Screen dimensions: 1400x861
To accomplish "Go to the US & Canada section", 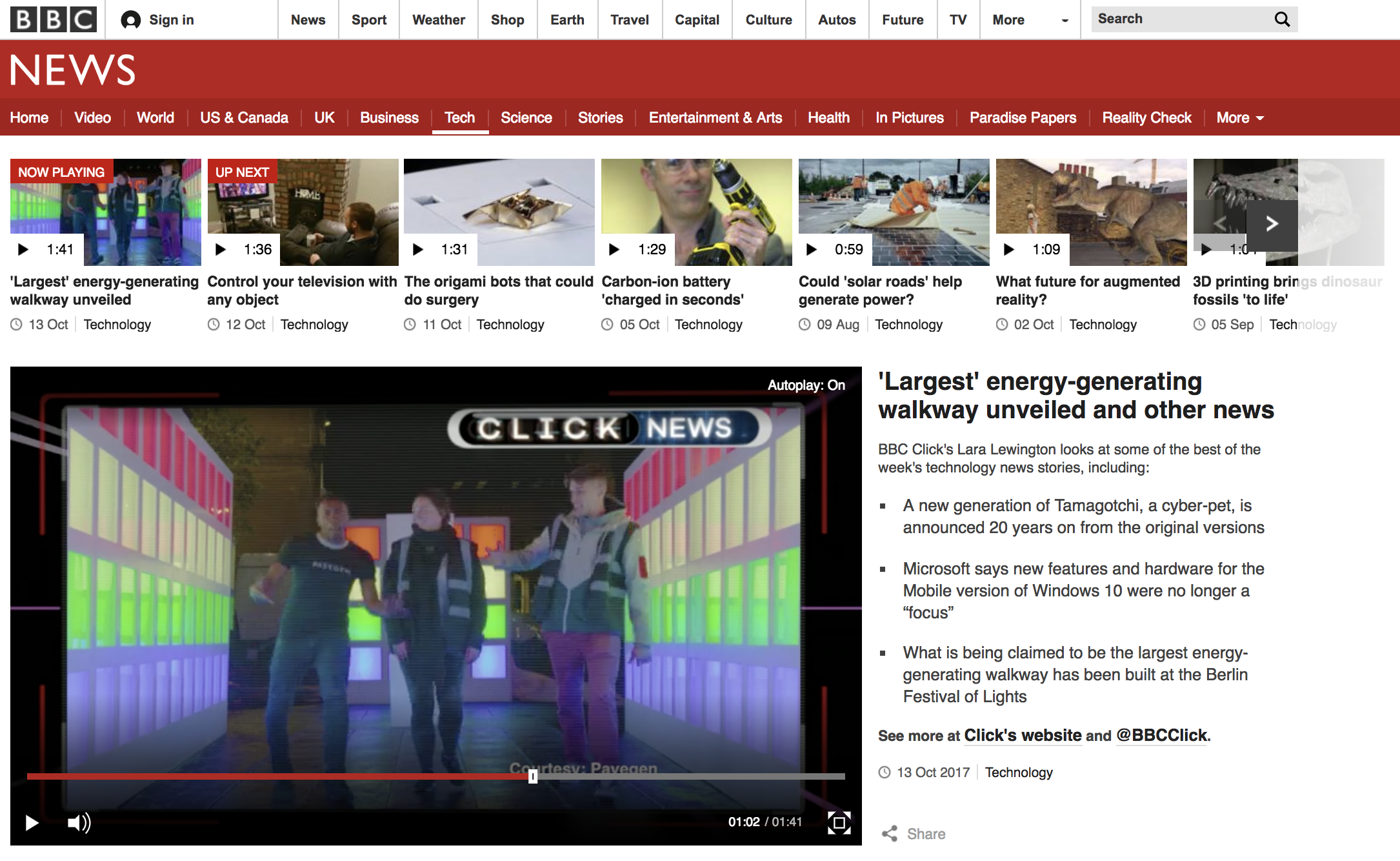I will [x=244, y=117].
